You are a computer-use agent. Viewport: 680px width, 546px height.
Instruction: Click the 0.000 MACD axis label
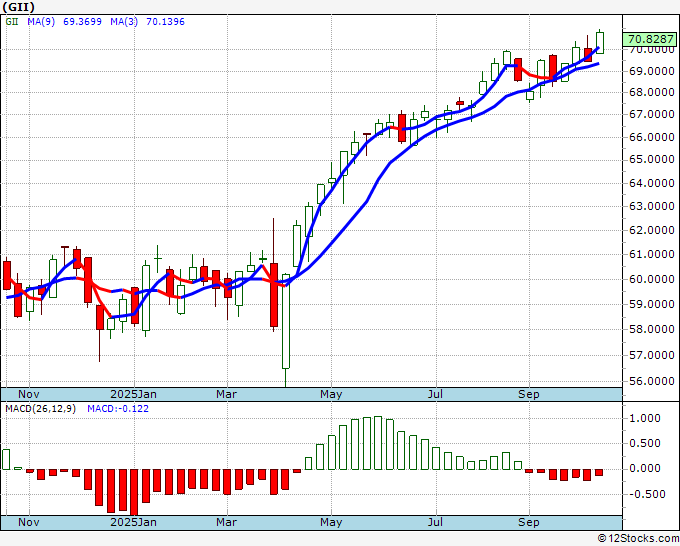(644, 468)
